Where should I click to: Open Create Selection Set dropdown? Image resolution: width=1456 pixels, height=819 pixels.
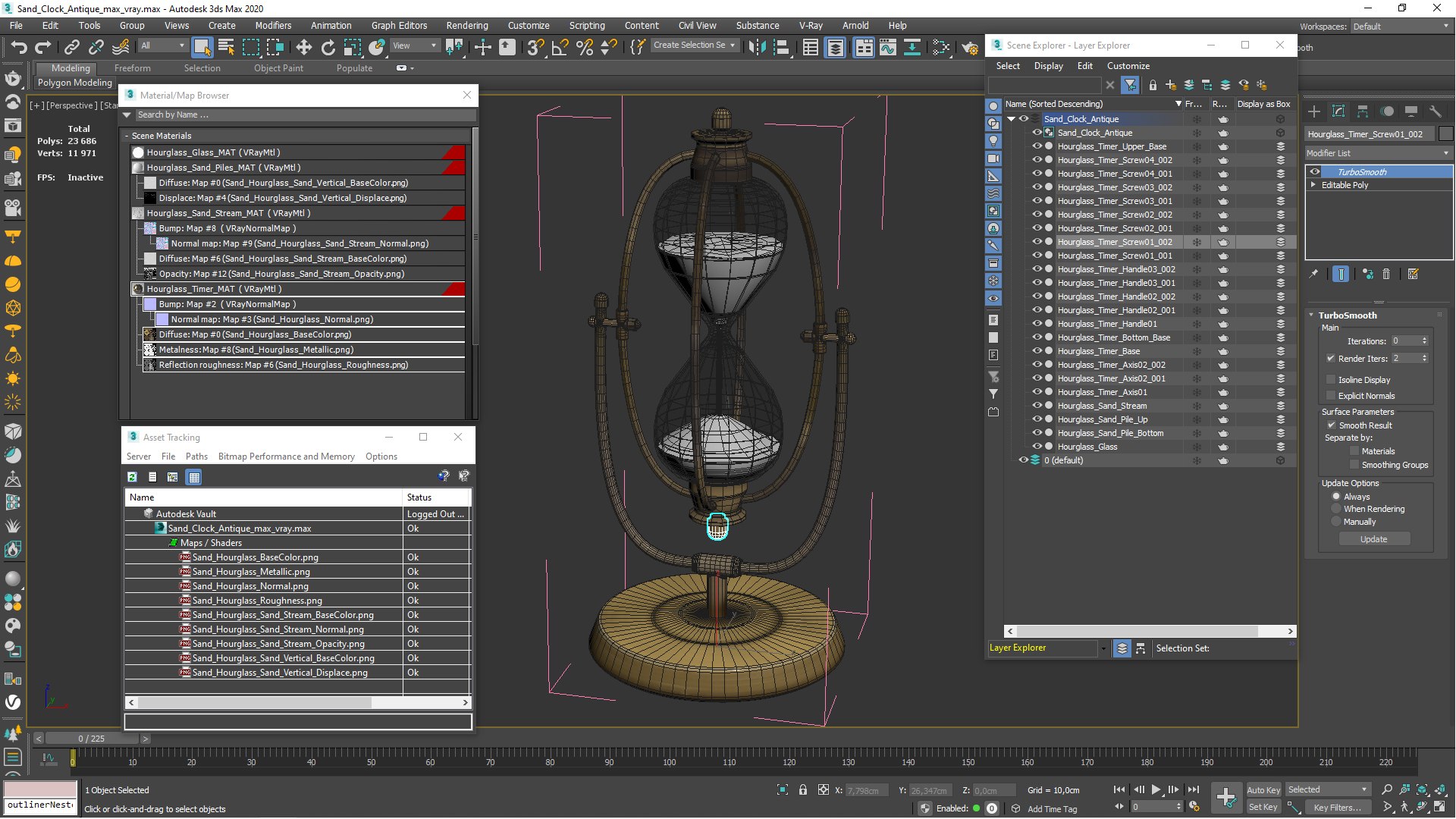694,45
